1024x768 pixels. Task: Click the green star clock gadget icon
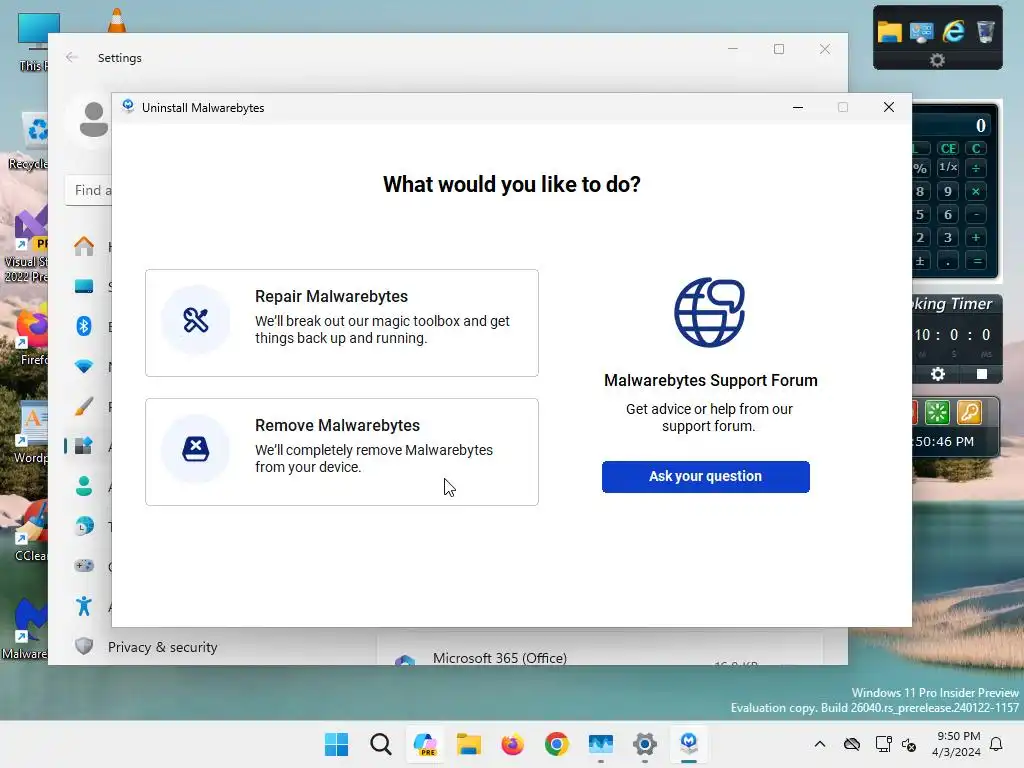pos(937,412)
